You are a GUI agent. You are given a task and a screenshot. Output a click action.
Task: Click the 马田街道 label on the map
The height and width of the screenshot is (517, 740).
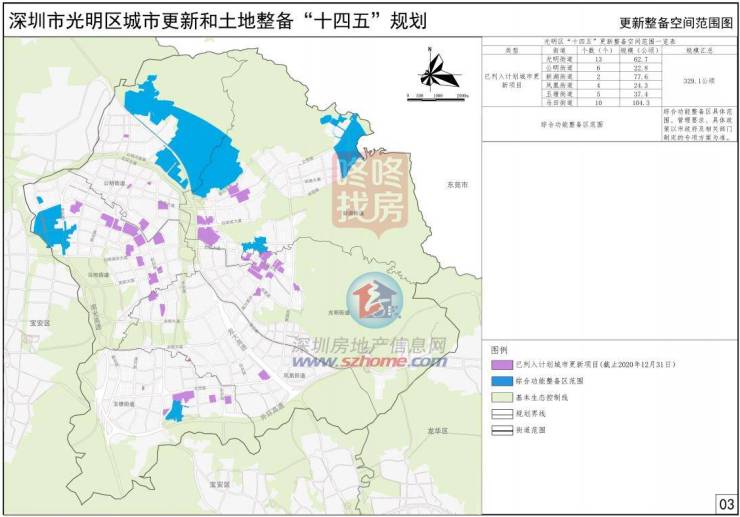click(98, 274)
